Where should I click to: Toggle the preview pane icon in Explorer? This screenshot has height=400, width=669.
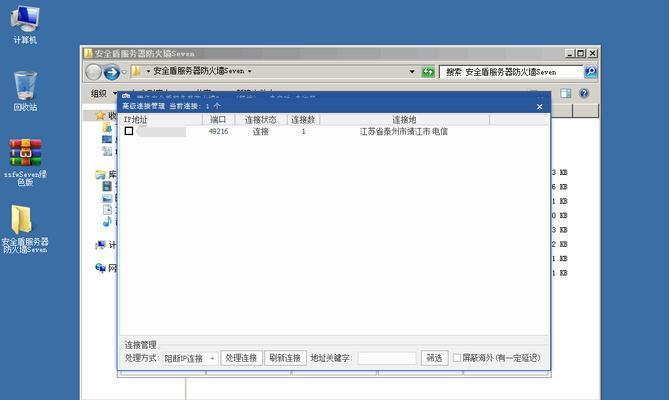566,93
